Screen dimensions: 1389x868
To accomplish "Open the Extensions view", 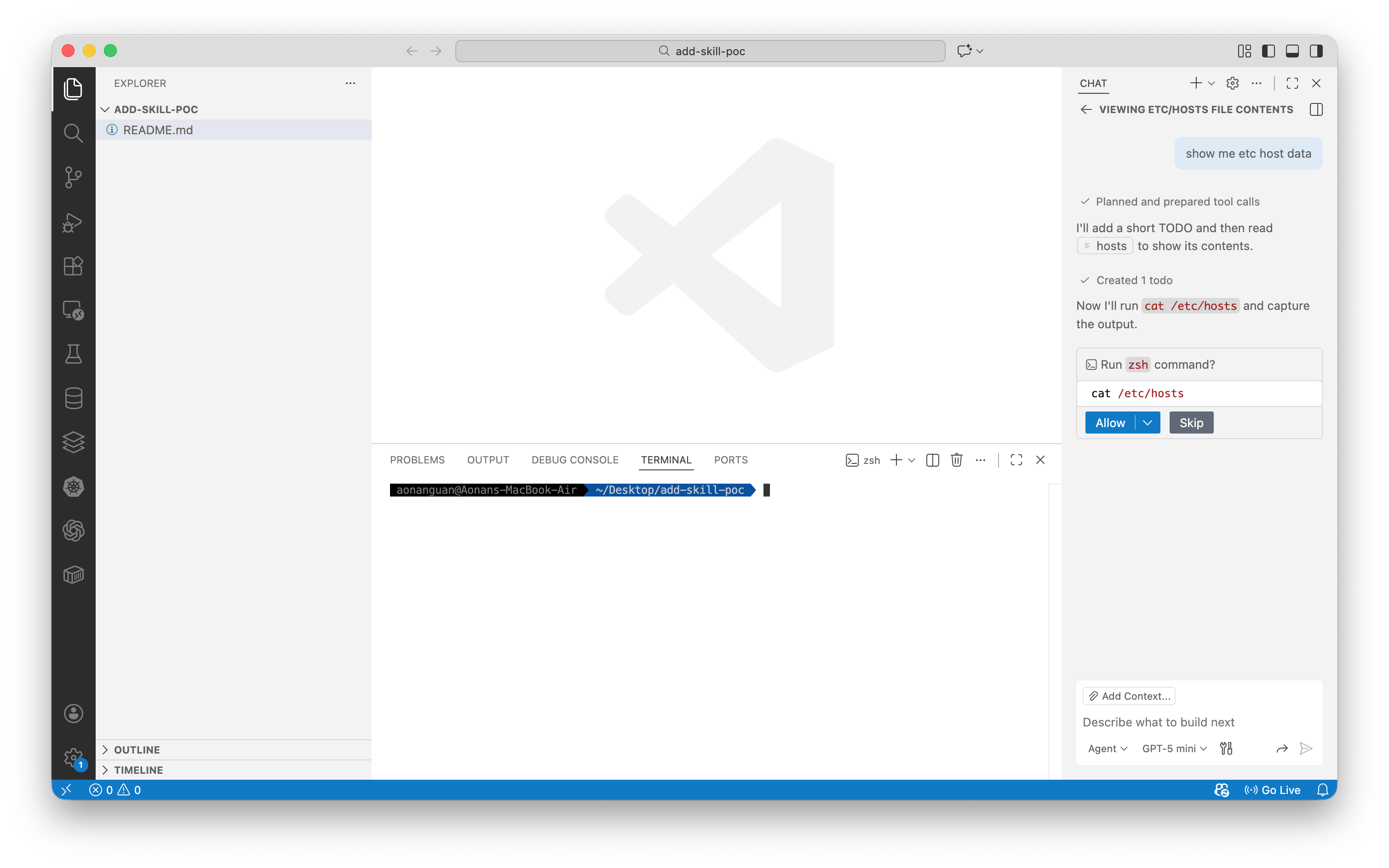I will pos(73,266).
